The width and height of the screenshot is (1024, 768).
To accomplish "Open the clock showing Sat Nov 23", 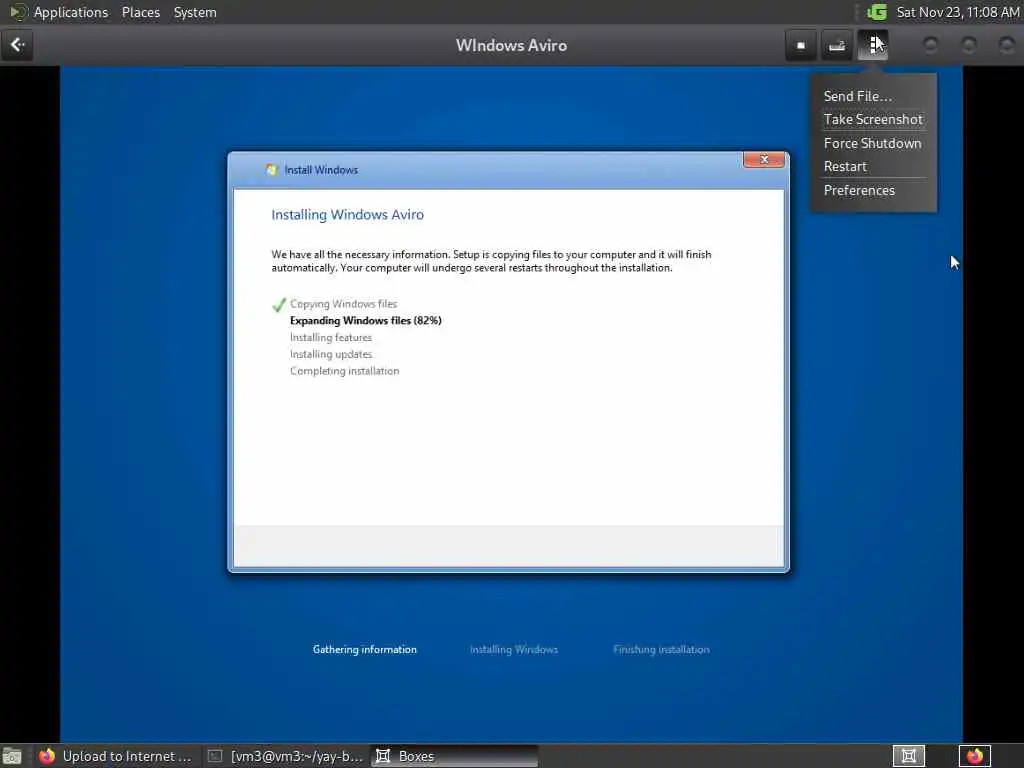I will pyautogui.click(x=957, y=12).
